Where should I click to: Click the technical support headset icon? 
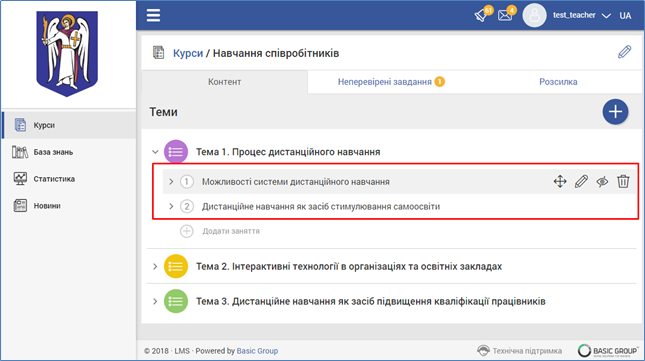483,350
